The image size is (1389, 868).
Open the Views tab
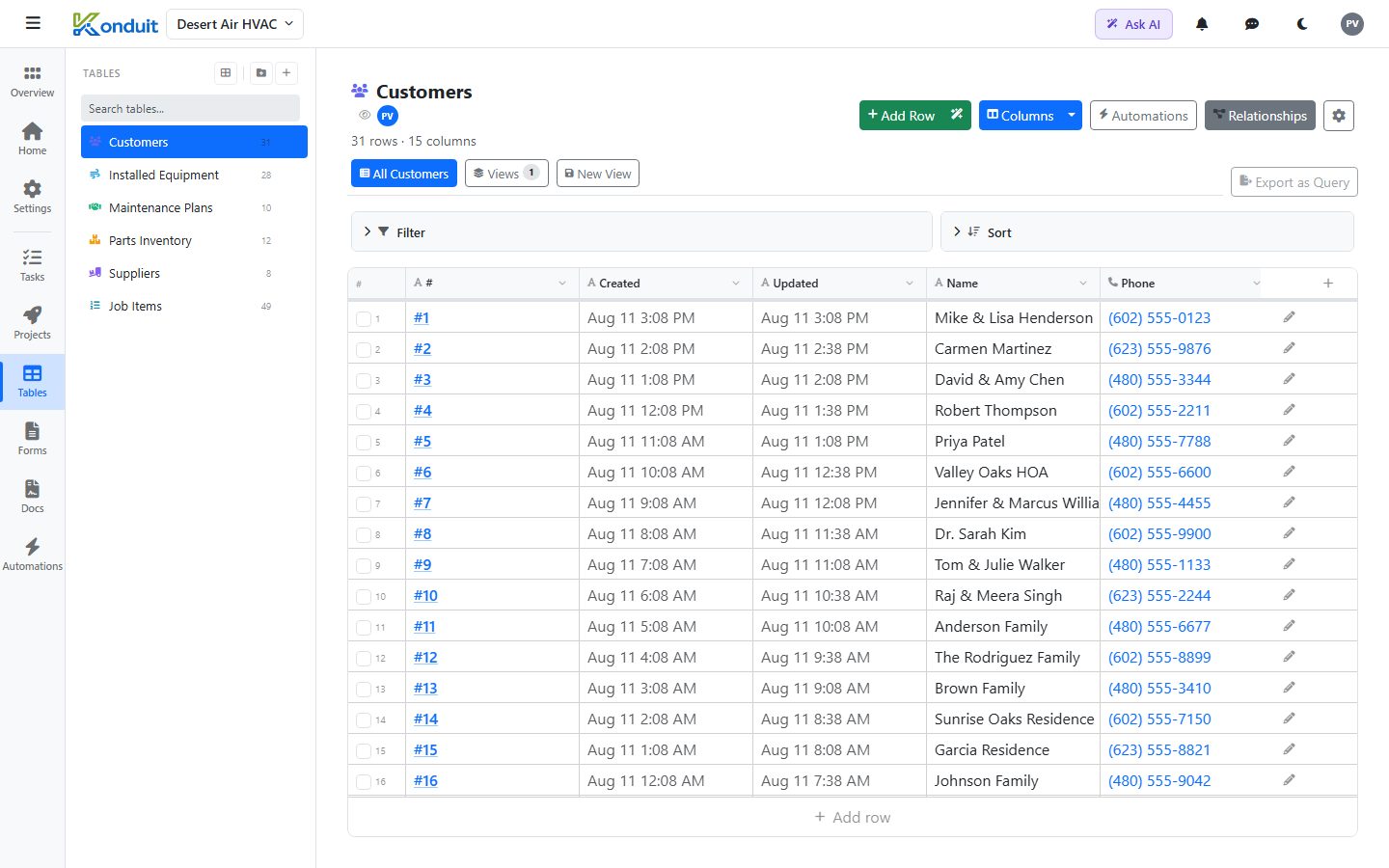tap(506, 174)
